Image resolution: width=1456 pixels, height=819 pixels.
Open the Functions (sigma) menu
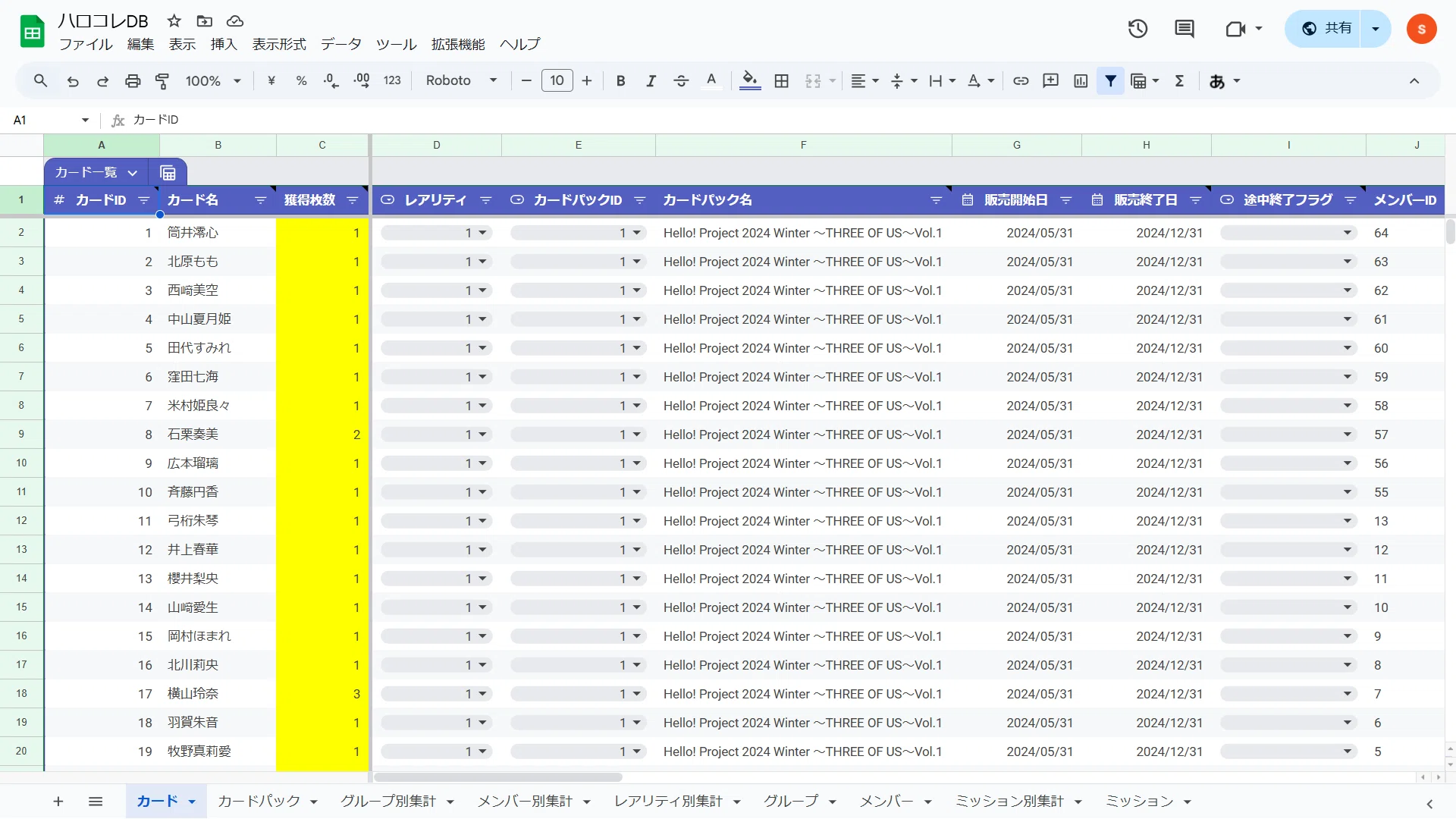1179,80
